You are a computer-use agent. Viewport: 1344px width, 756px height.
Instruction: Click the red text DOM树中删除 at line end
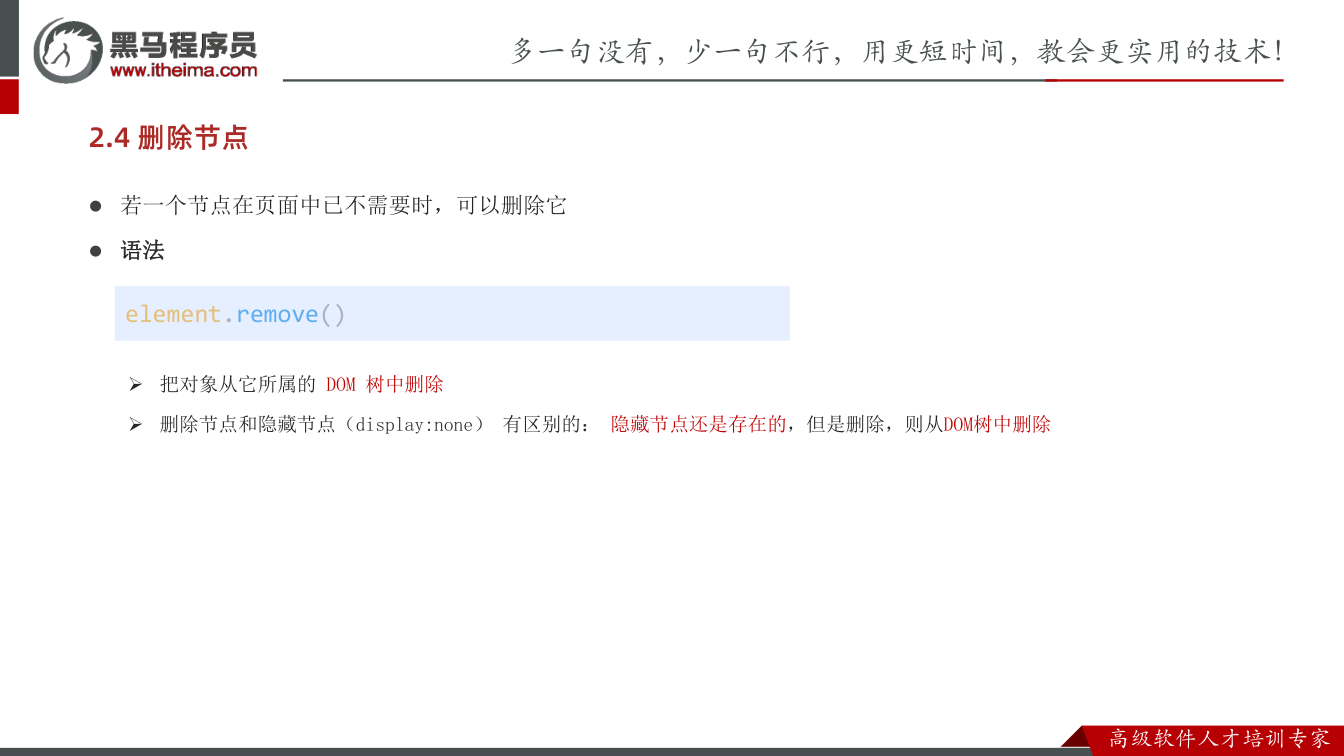coord(997,424)
